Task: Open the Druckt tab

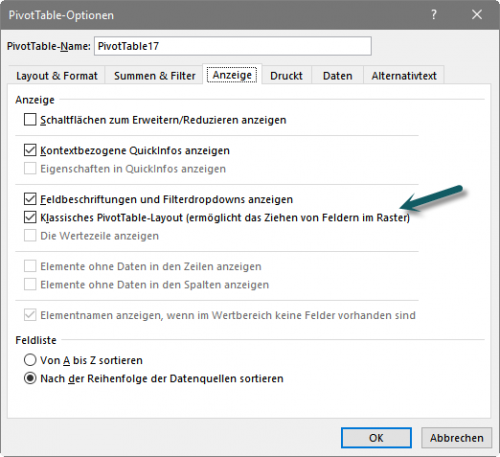Action: tap(286, 76)
